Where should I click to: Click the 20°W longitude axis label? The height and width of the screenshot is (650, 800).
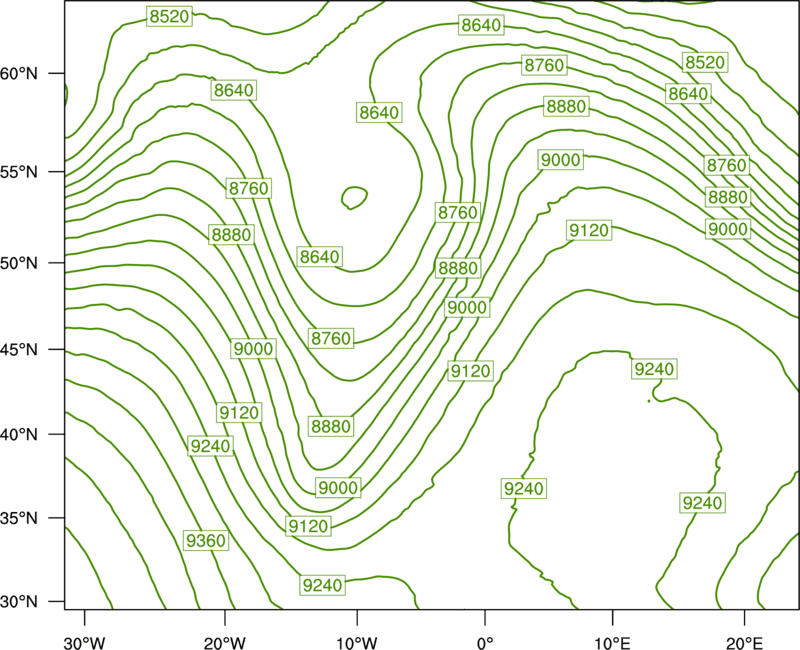point(225,643)
